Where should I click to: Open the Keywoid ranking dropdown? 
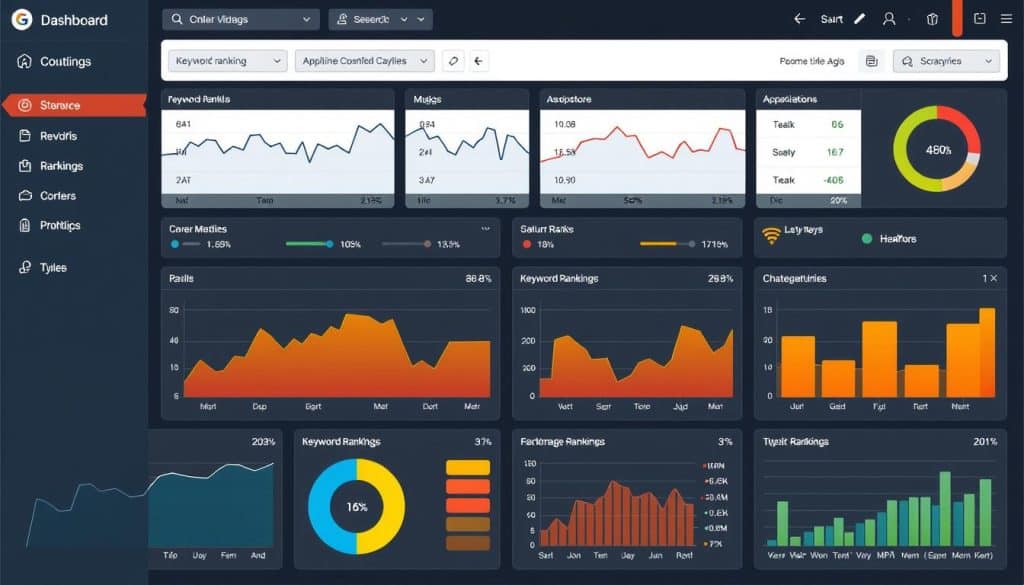coord(227,61)
